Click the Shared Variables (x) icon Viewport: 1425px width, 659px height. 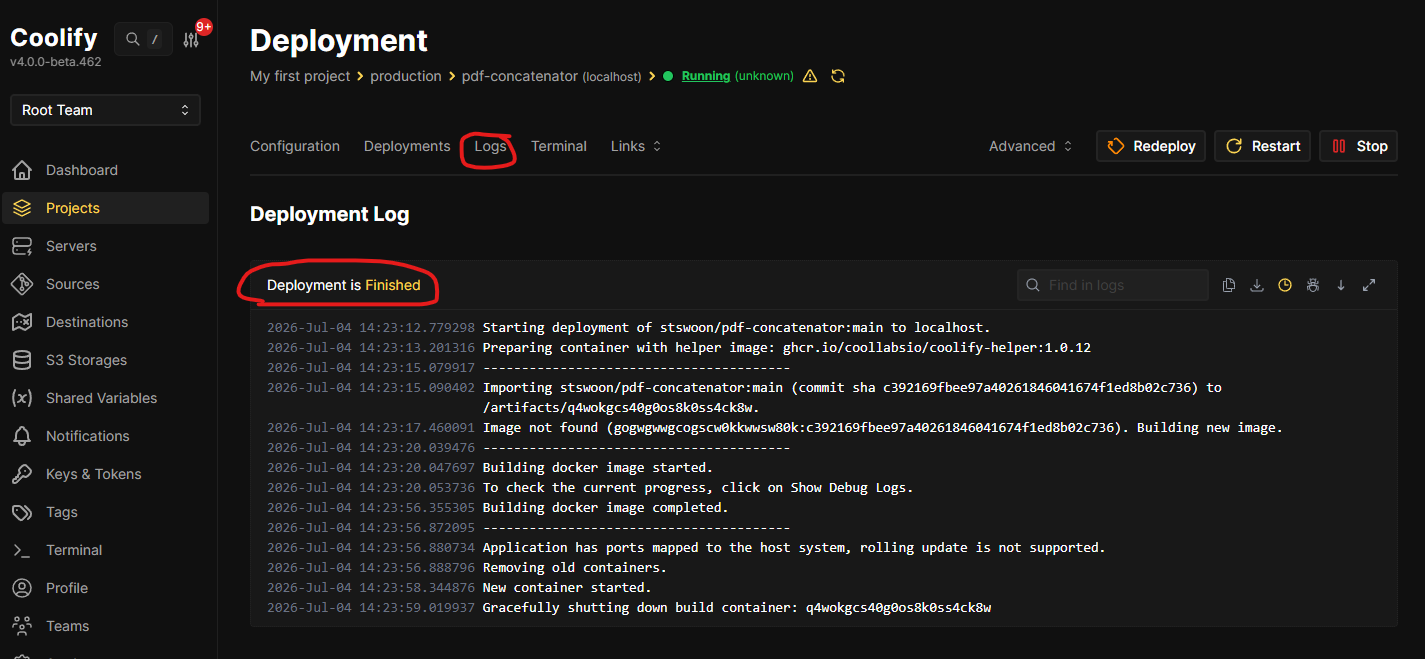click(x=22, y=398)
